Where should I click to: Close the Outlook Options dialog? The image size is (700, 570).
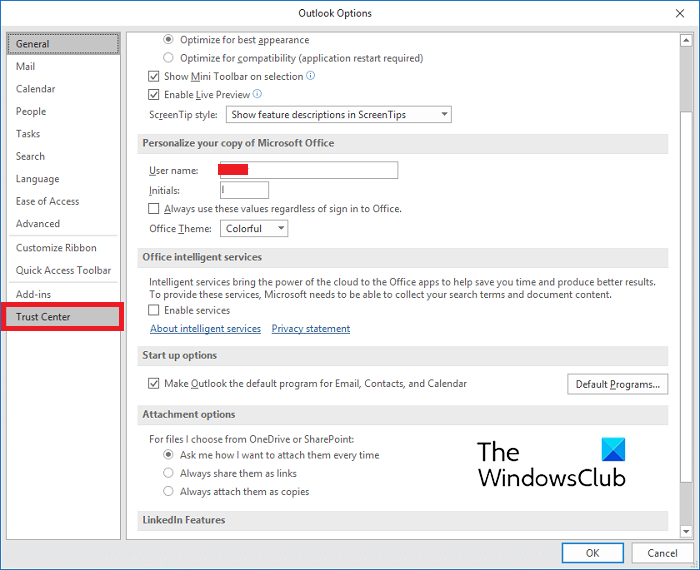(x=679, y=13)
